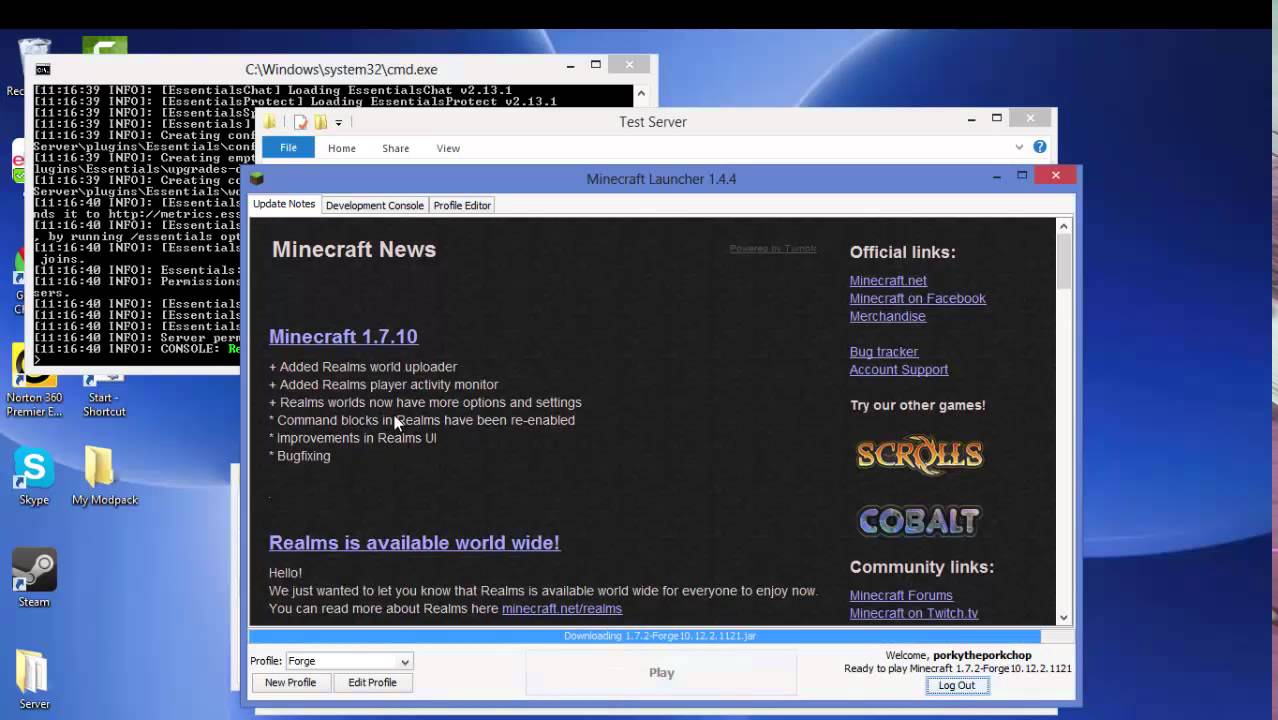Open Minecraft on Twitch.tv link
Viewport: 1278px width, 720px height.
pos(914,613)
